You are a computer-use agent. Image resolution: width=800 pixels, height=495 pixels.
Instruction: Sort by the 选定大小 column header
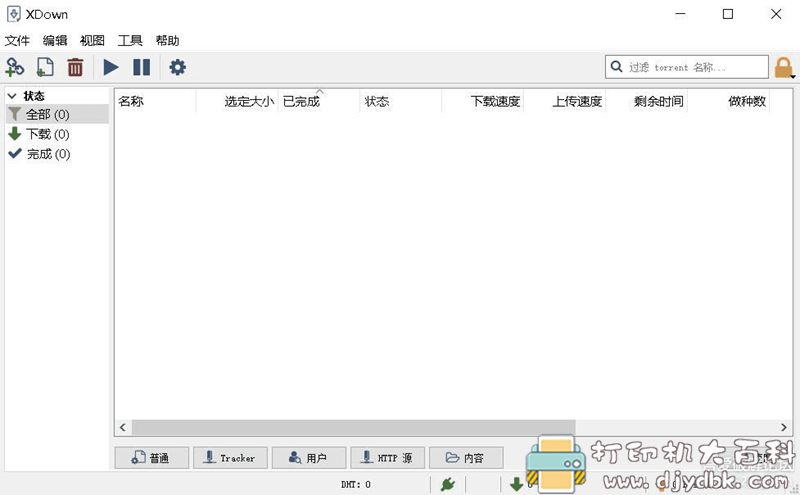click(x=237, y=102)
